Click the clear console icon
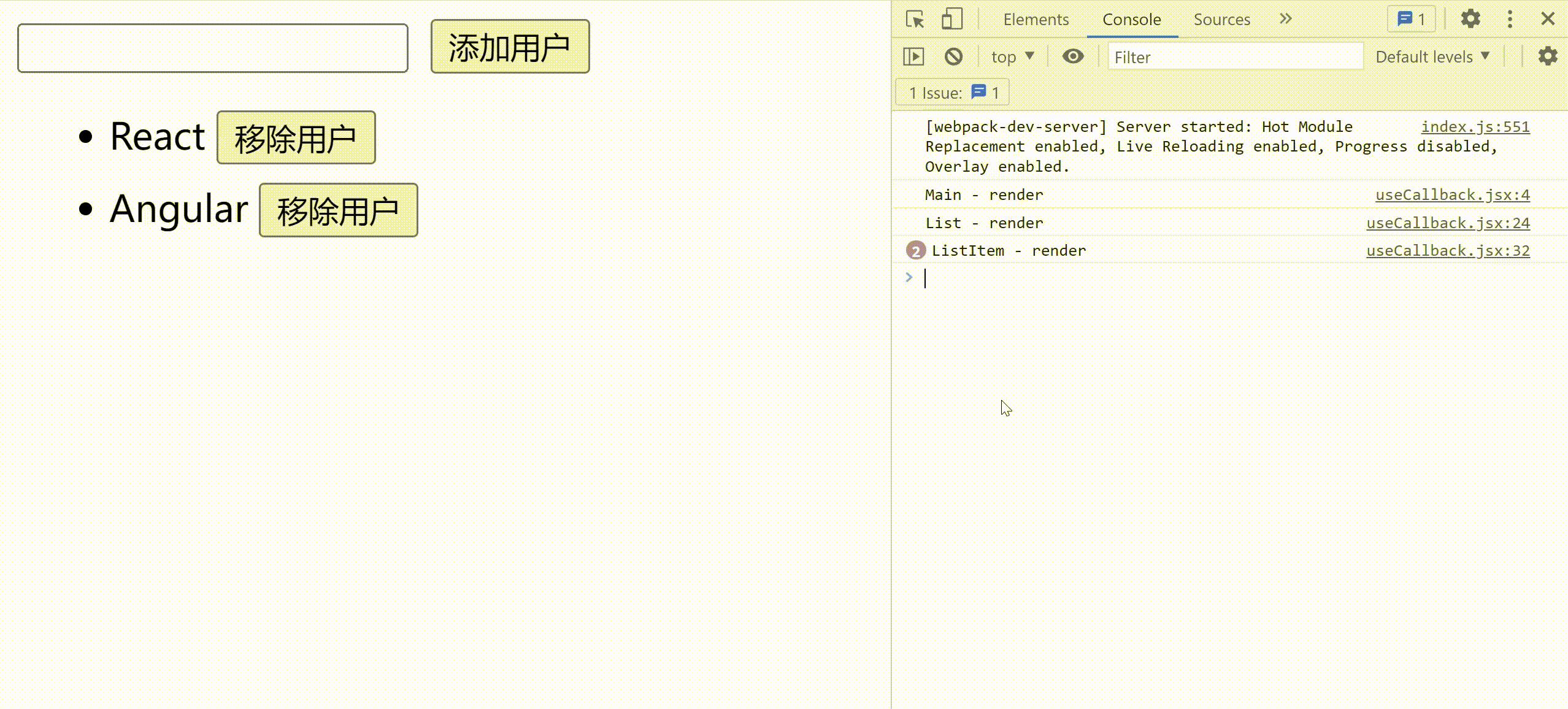The image size is (1568, 709). (x=953, y=57)
